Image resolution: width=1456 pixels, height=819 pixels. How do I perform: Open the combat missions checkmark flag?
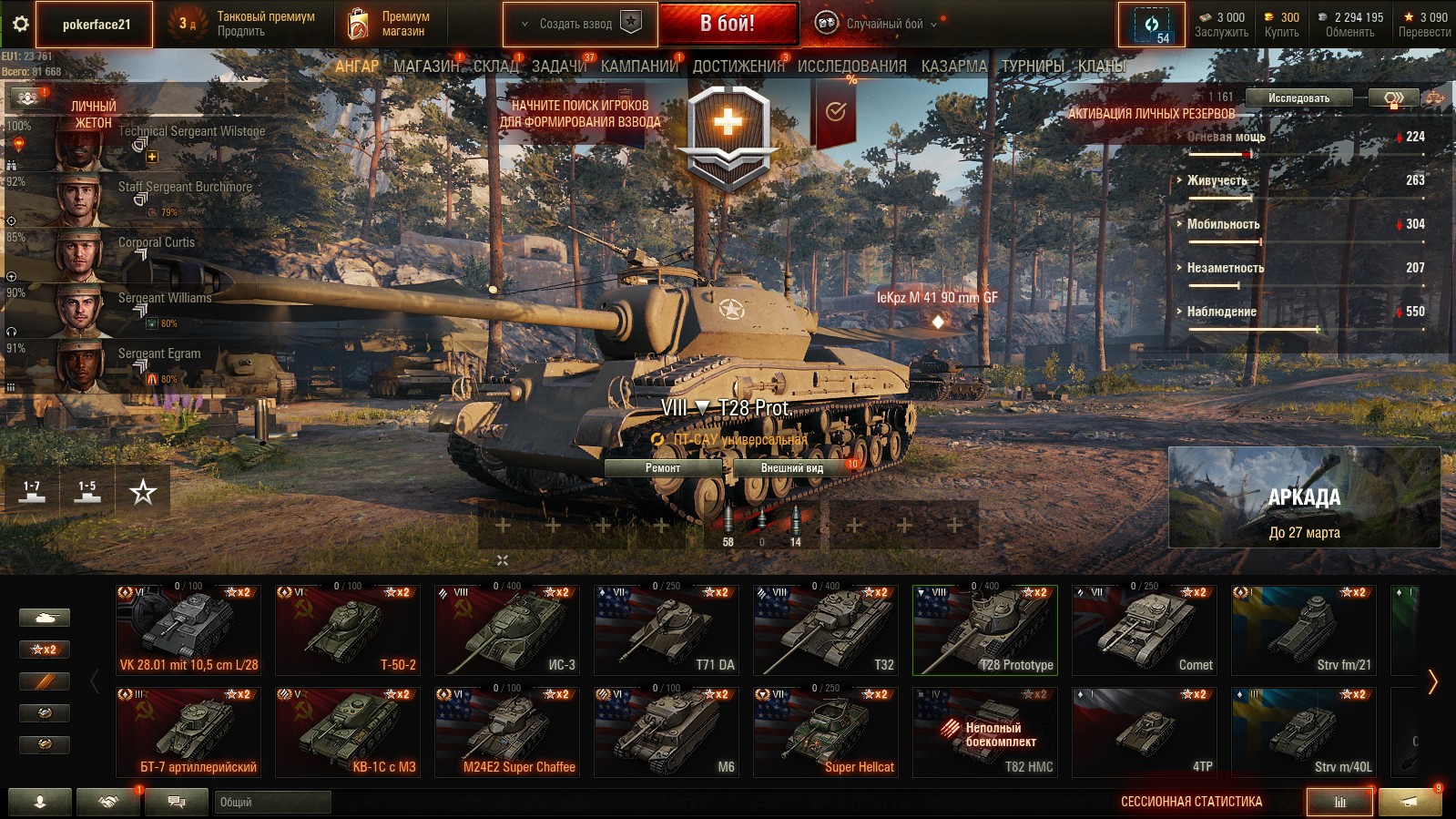(835, 112)
